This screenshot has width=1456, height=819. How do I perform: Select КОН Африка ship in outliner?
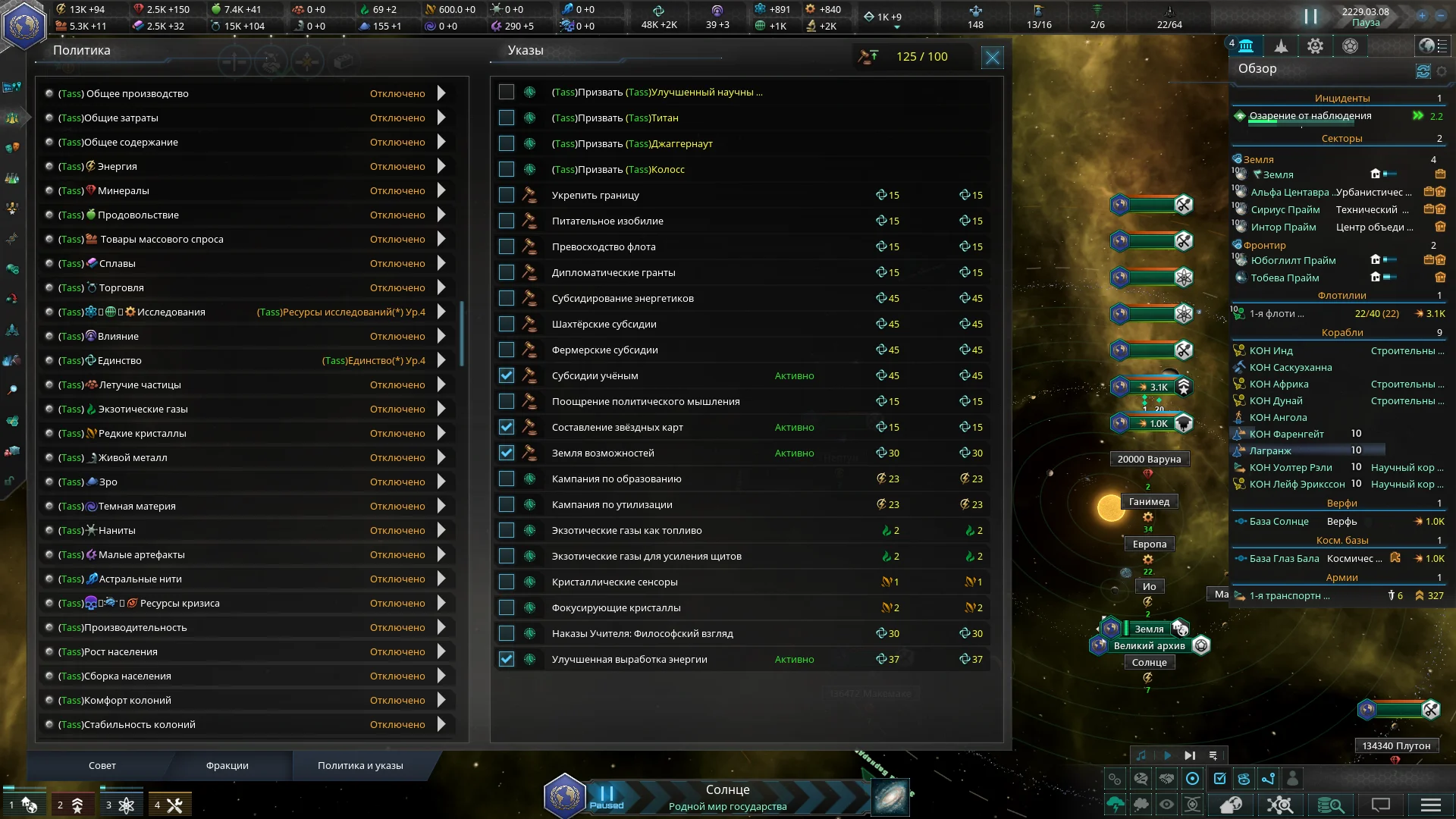pos(1279,384)
